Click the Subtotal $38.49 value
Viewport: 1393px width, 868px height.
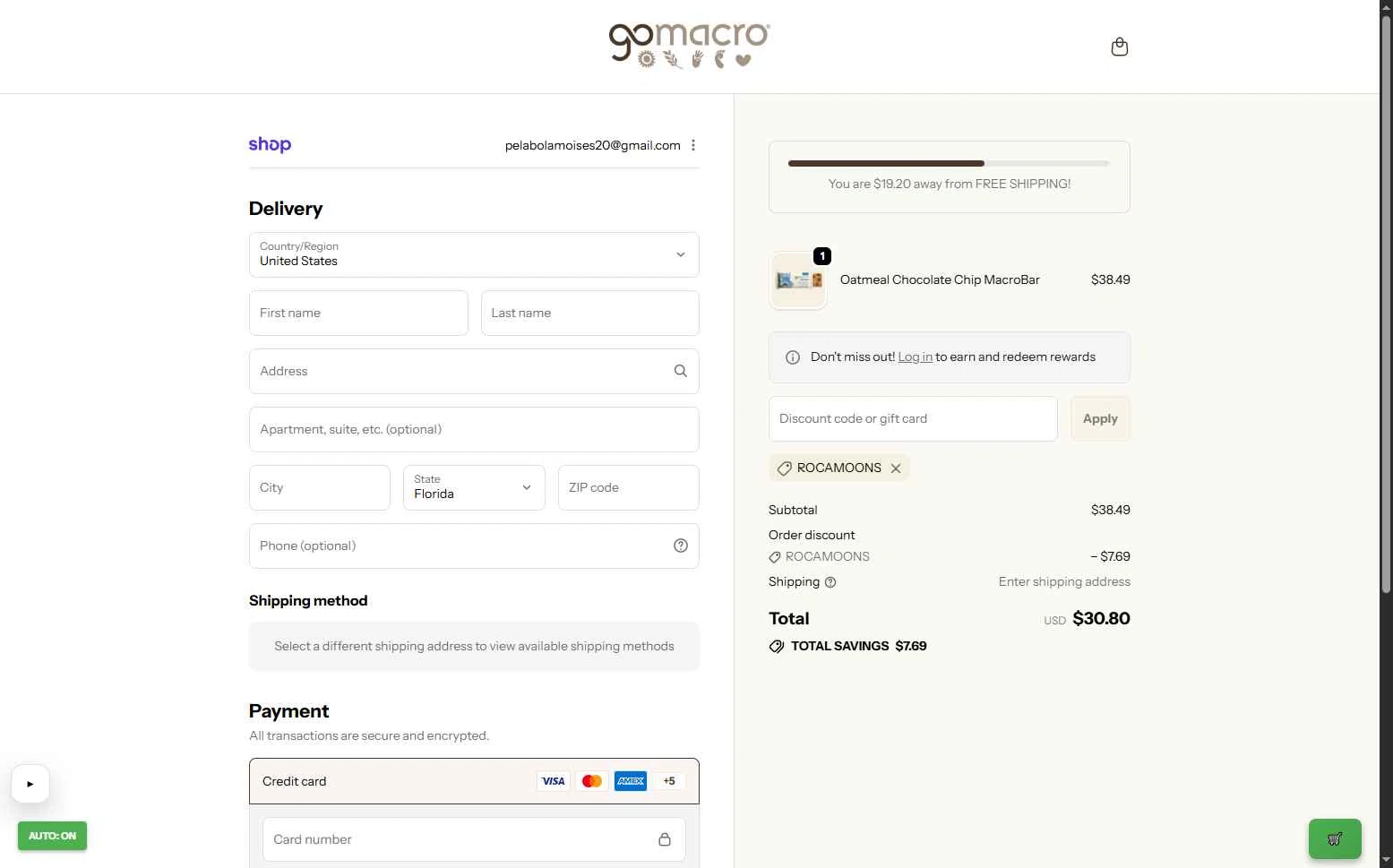click(1110, 511)
